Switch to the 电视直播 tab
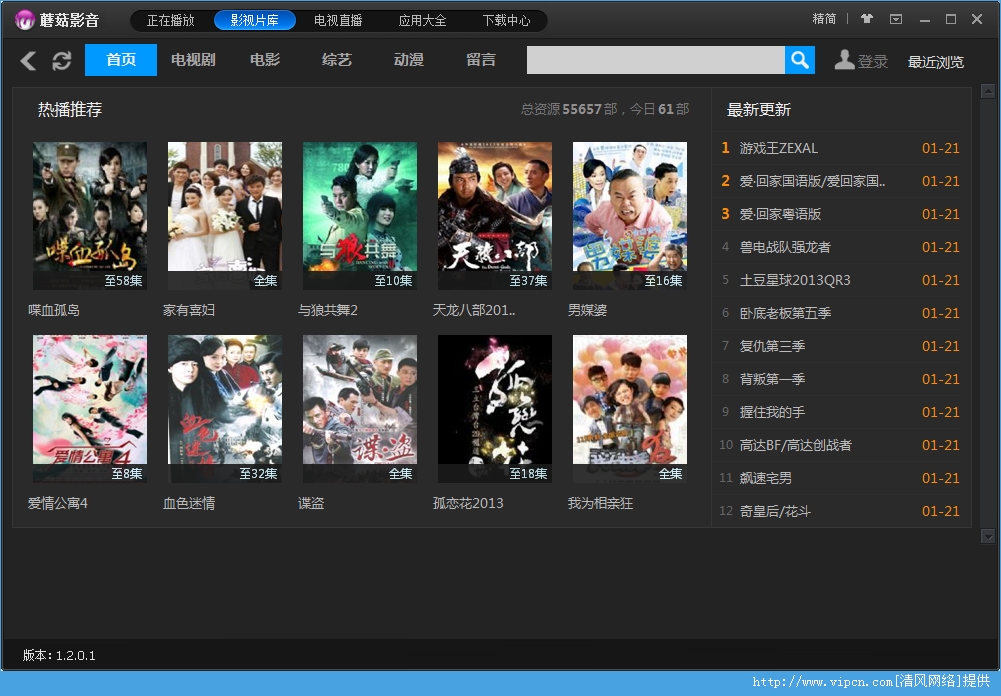Viewport: 1001px width, 696px height. click(x=338, y=19)
